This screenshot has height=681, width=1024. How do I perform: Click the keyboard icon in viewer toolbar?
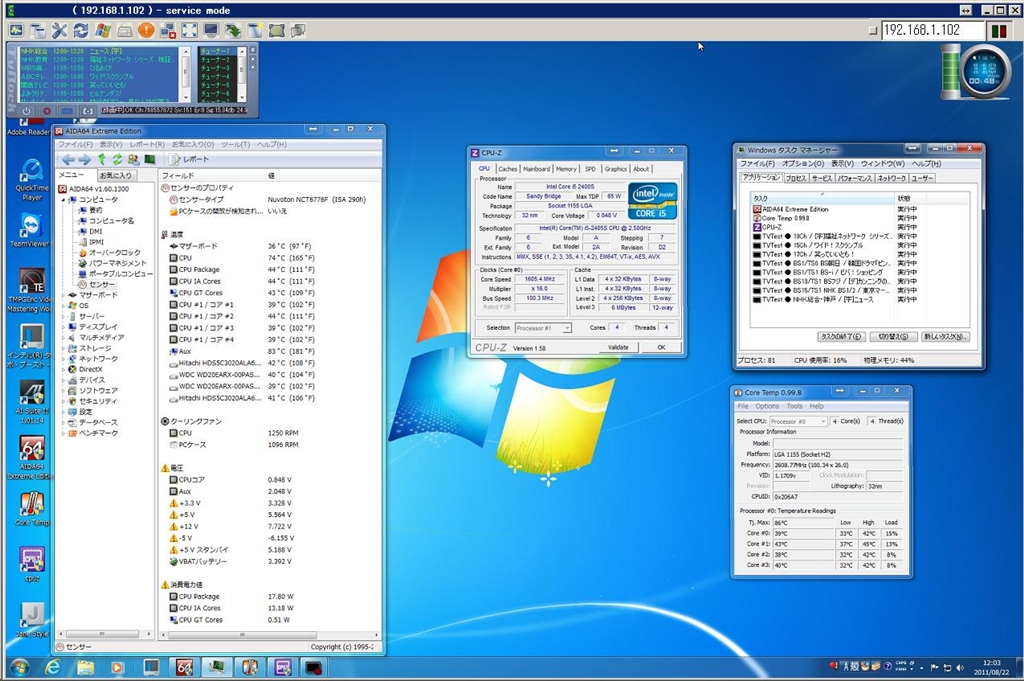pos(124,30)
